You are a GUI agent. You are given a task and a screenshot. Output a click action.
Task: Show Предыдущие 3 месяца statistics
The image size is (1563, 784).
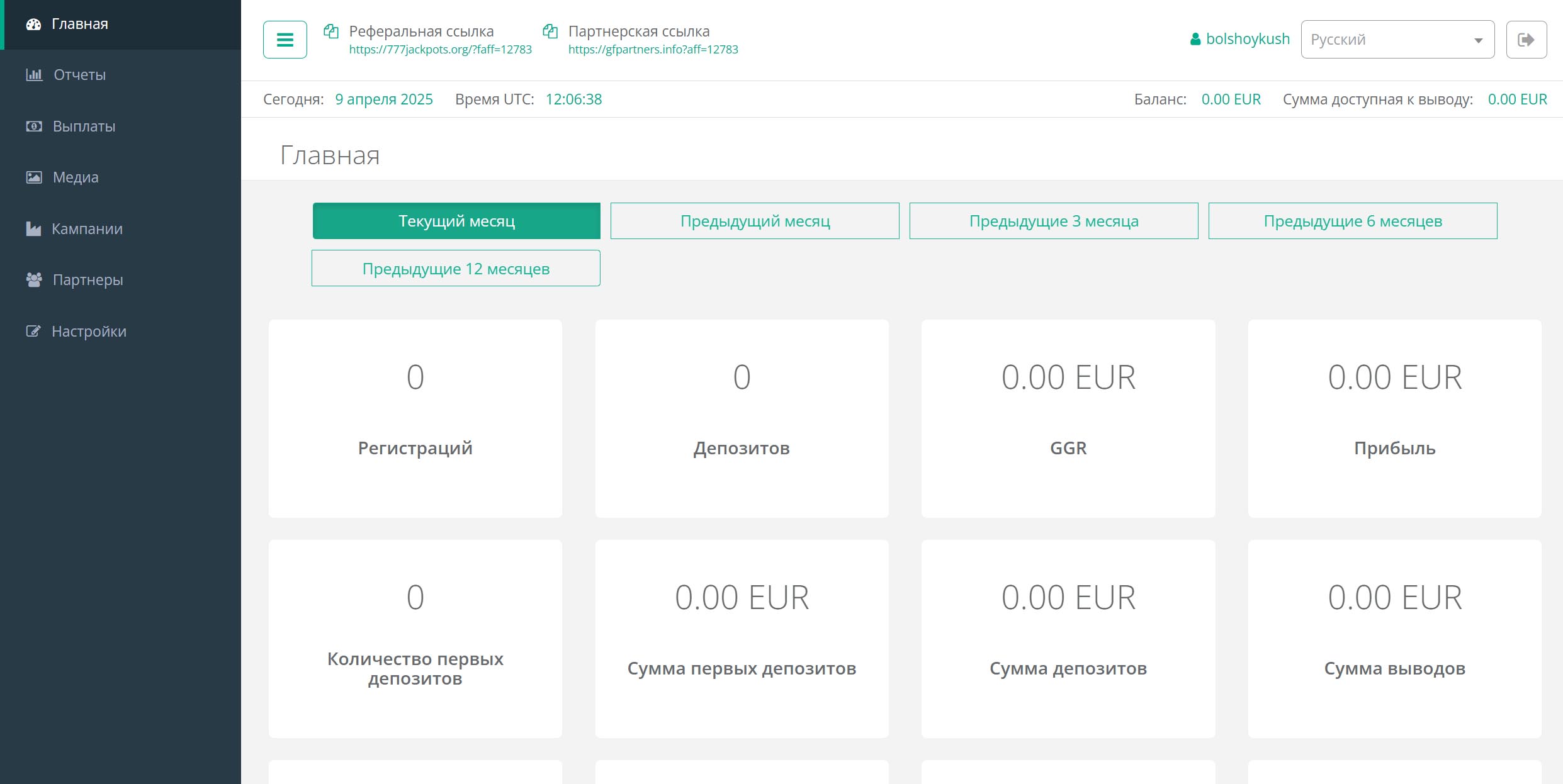1054,221
